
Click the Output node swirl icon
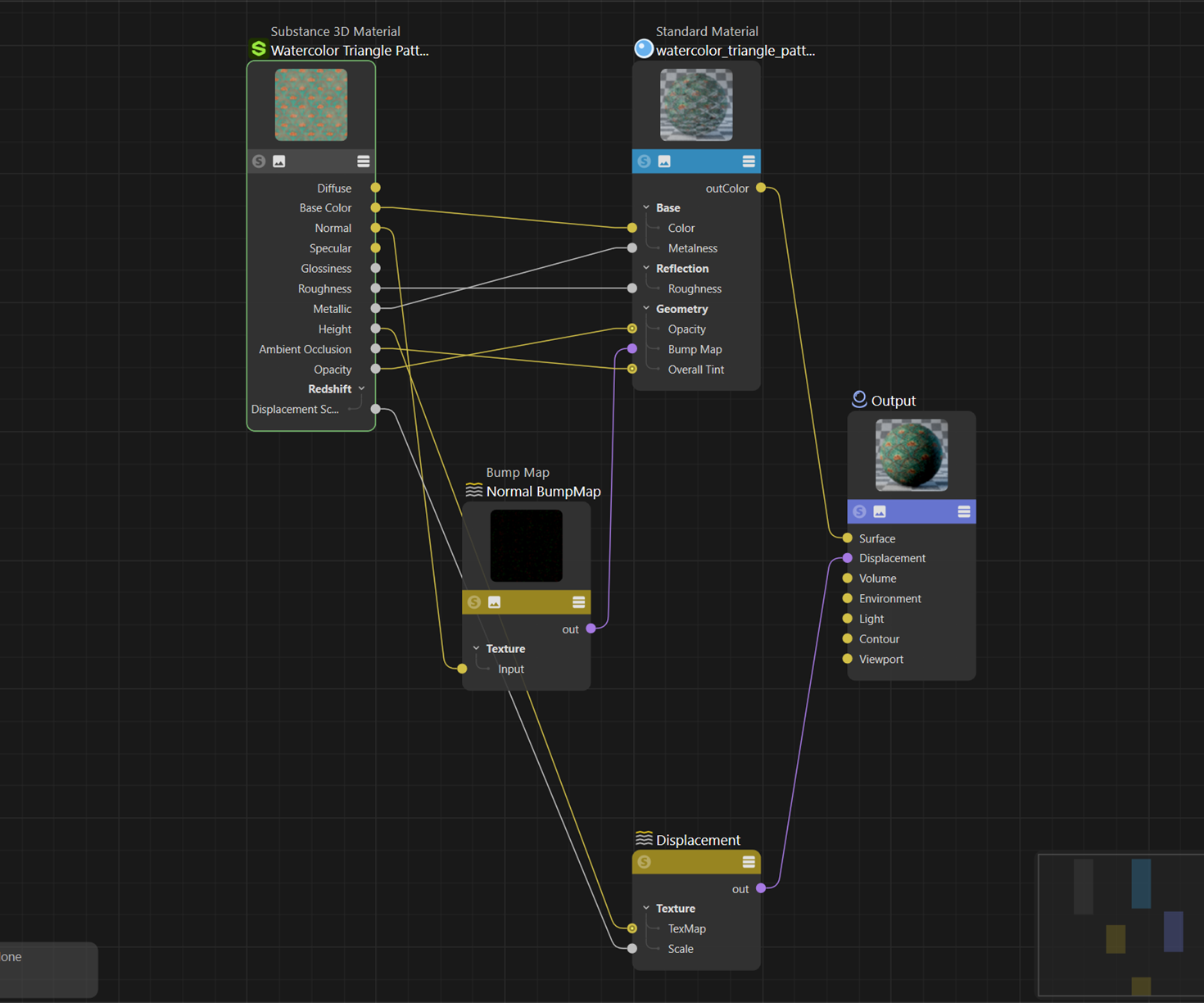click(x=859, y=399)
